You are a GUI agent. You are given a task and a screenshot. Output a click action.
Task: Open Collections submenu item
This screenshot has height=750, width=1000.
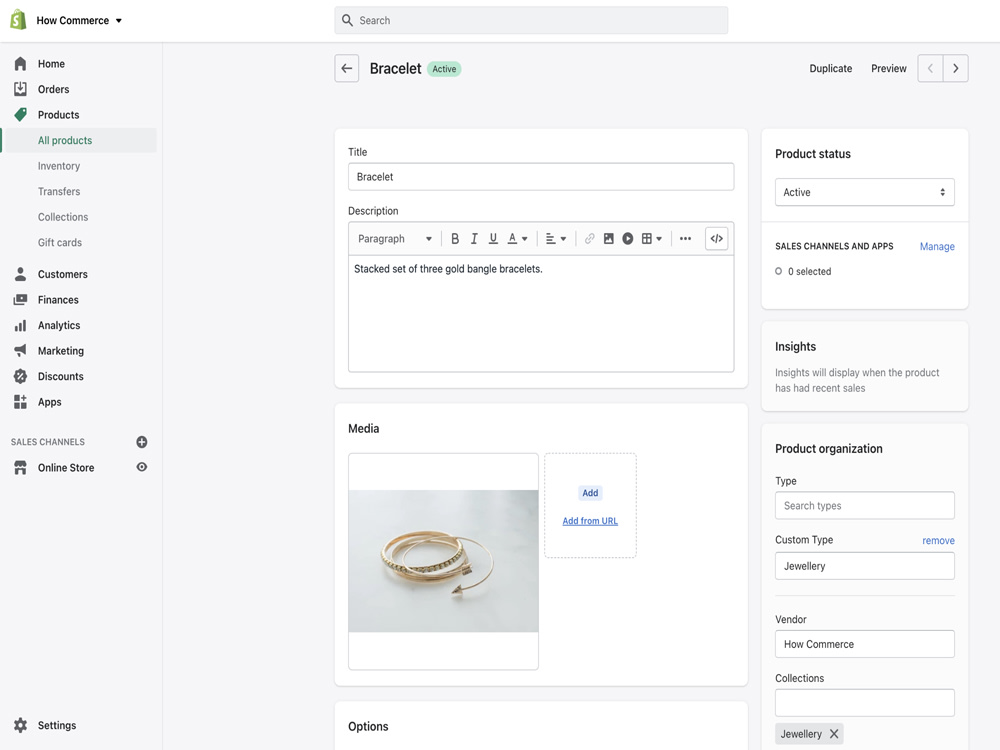click(x=62, y=217)
